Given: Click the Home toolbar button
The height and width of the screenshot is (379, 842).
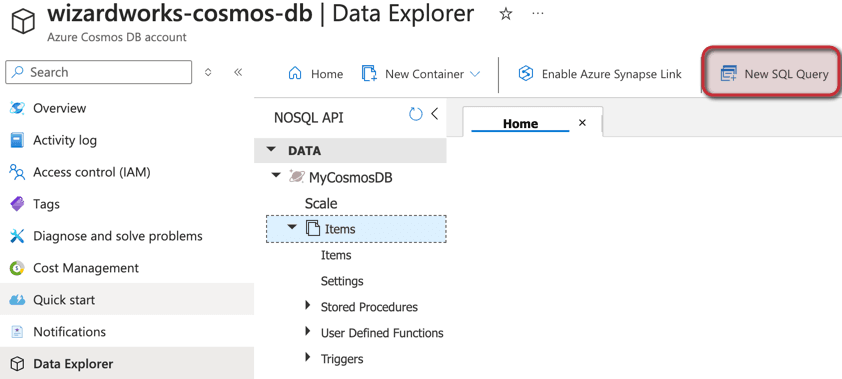Looking at the screenshot, I should pos(316,74).
